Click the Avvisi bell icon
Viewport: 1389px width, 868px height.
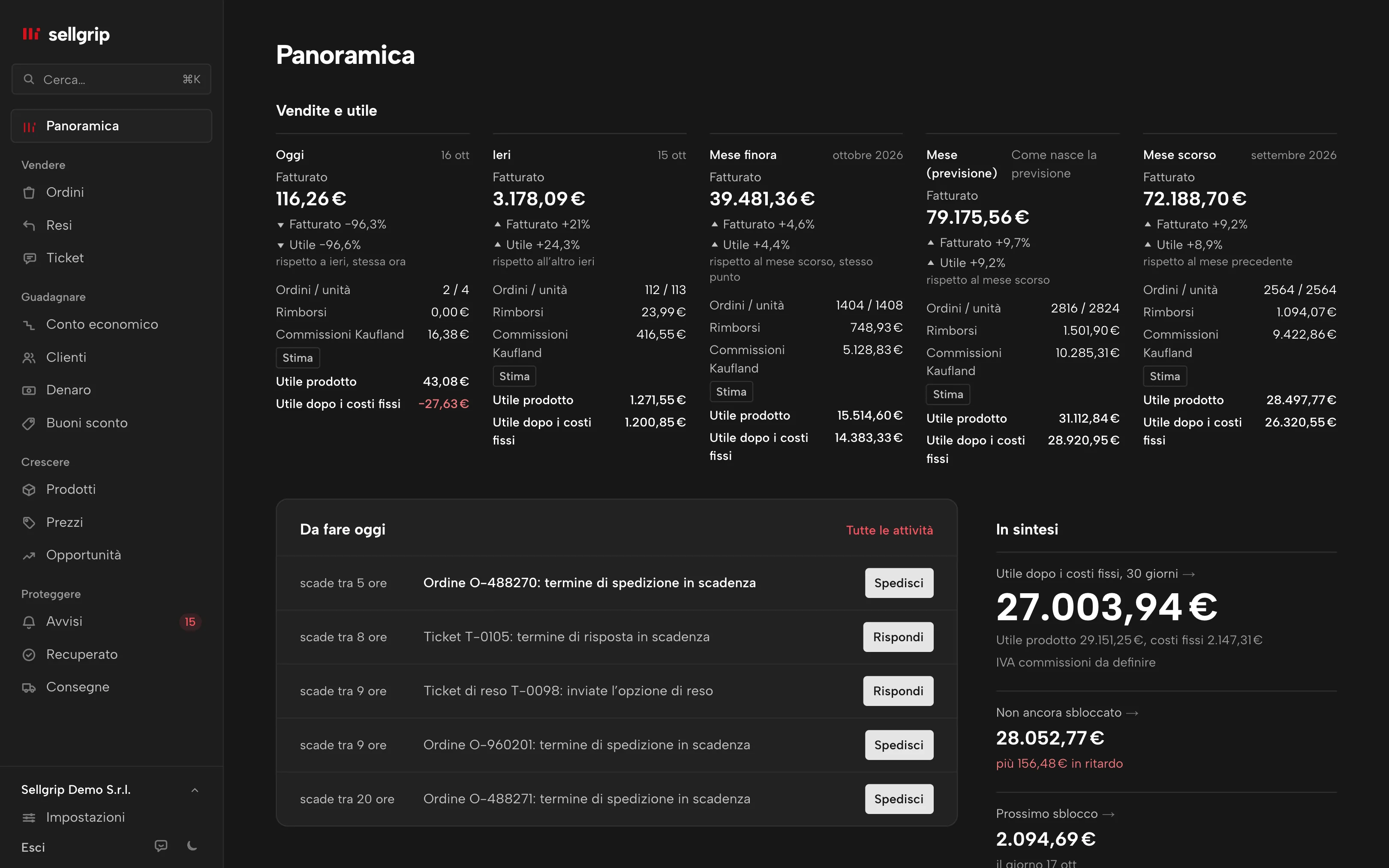pos(29,622)
